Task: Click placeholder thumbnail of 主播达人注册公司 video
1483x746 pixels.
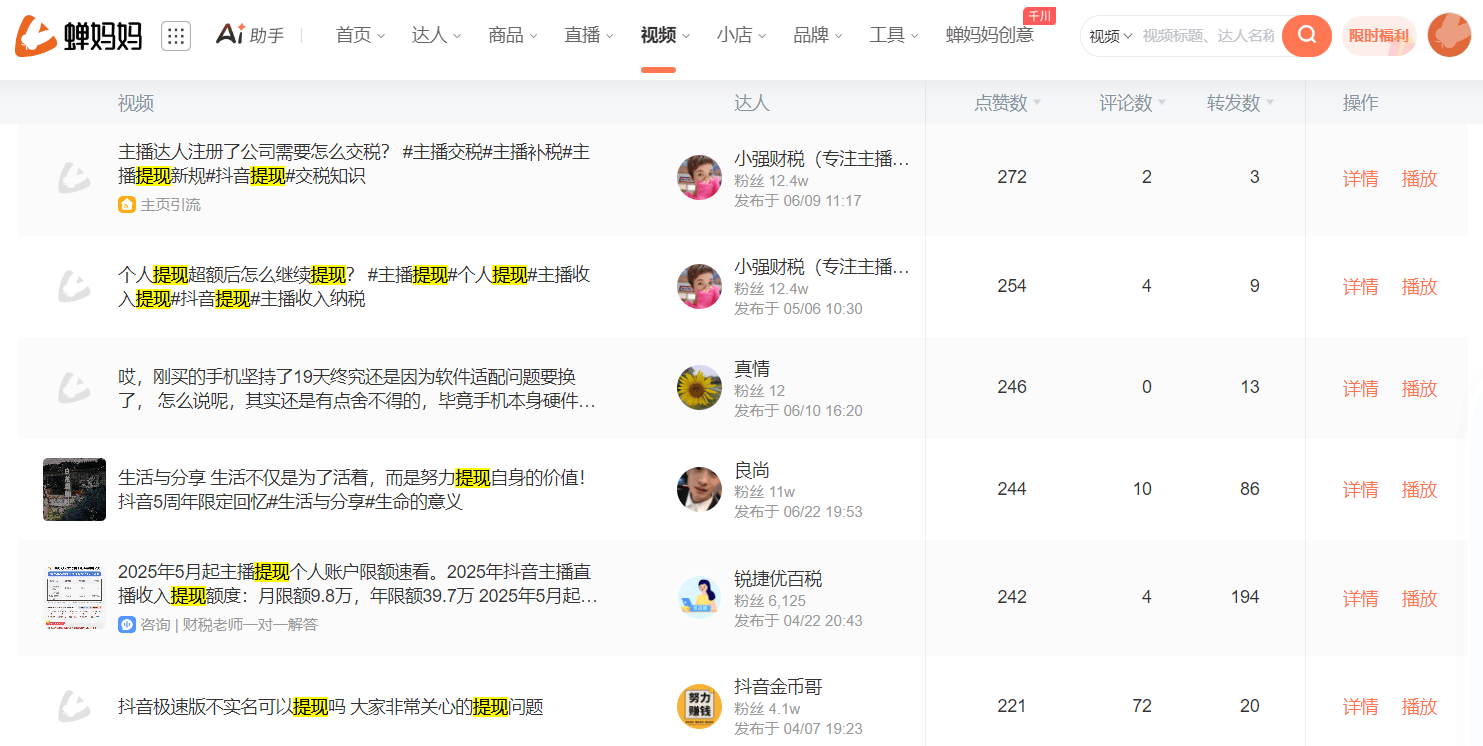Action: point(74,178)
